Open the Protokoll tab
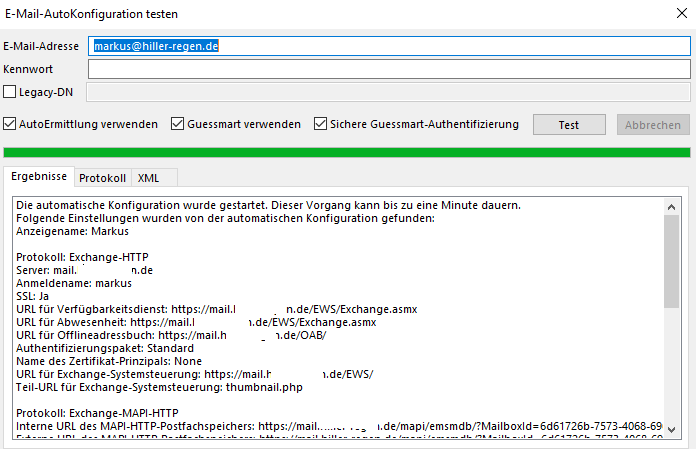 (102, 178)
